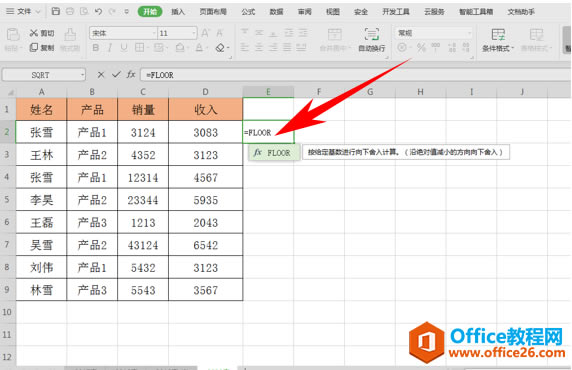Image resolution: width=572 pixels, height=370 pixels.
Task: Select the 开始 Home tab
Action: point(150,12)
